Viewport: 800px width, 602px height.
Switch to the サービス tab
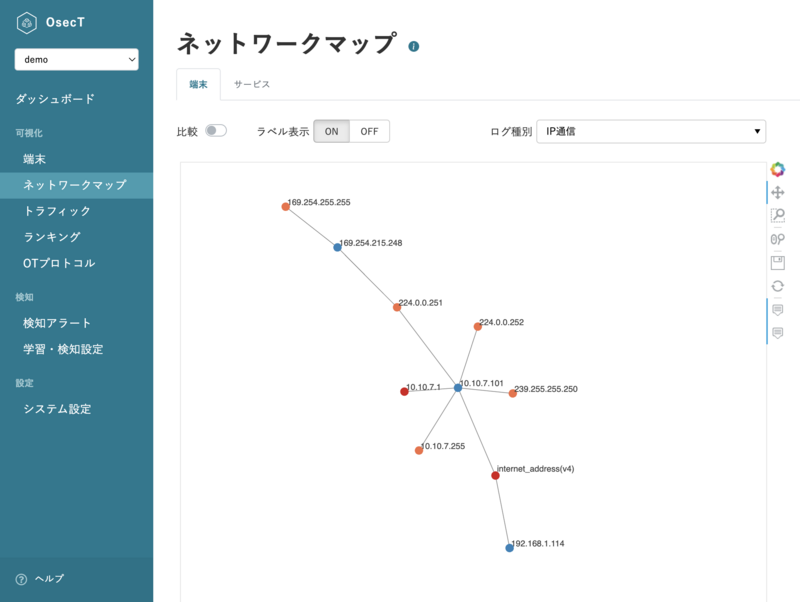coord(252,85)
